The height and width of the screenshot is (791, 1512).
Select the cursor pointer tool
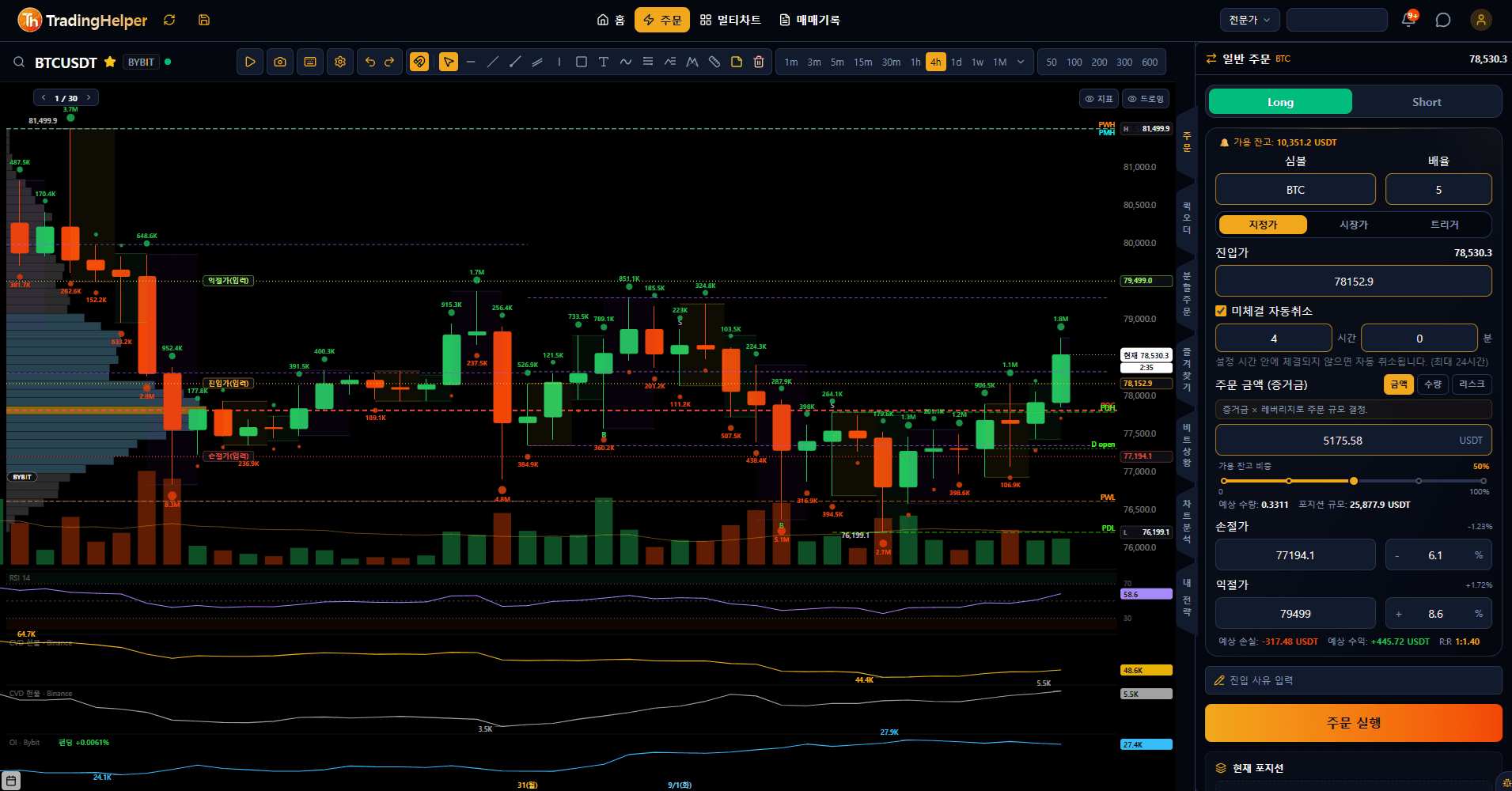pyautogui.click(x=449, y=62)
